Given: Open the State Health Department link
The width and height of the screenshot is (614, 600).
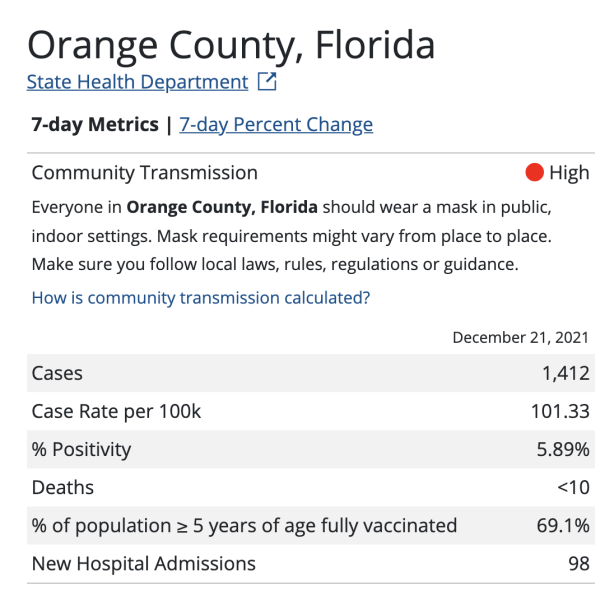Looking at the screenshot, I should coord(137,82).
